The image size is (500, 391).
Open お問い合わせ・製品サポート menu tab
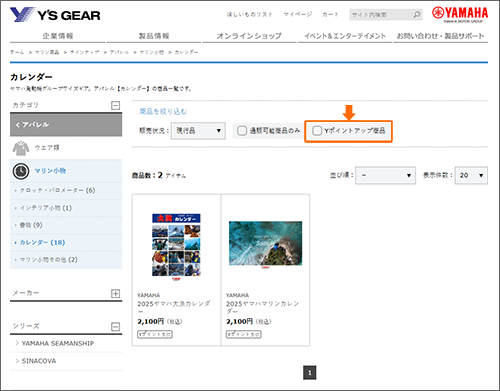point(440,36)
